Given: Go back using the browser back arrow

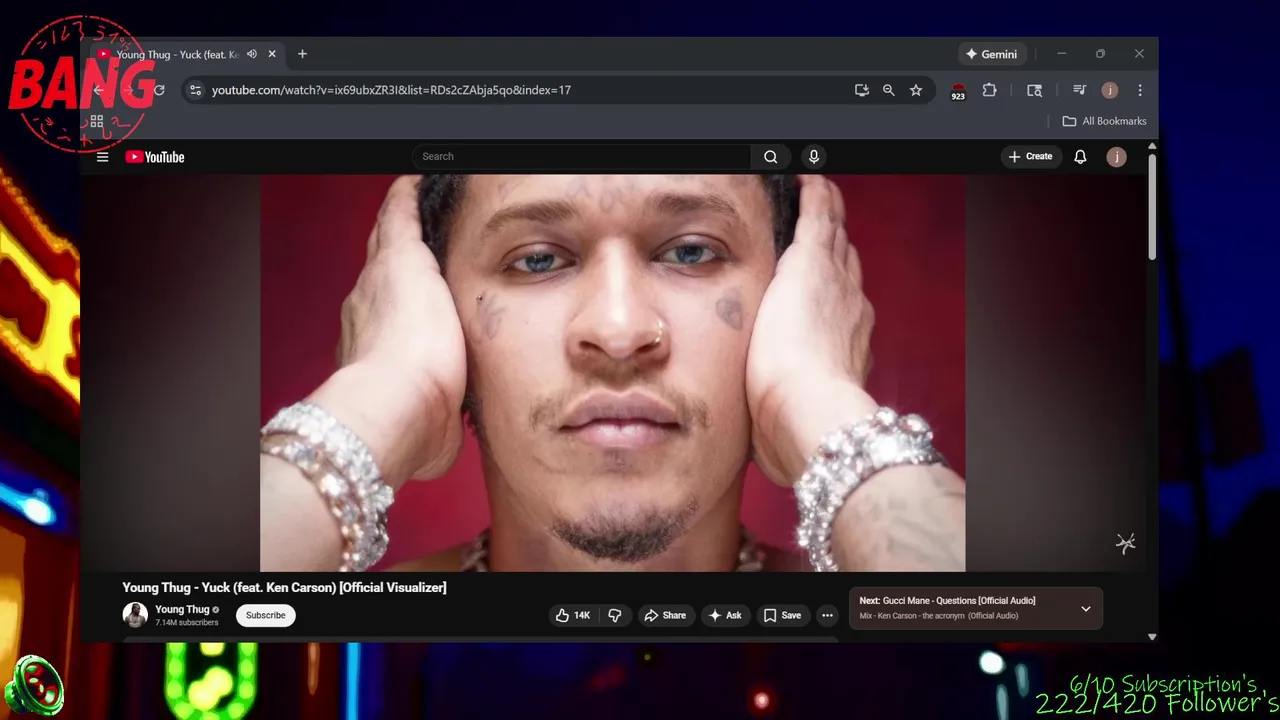Looking at the screenshot, I should (x=98, y=90).
